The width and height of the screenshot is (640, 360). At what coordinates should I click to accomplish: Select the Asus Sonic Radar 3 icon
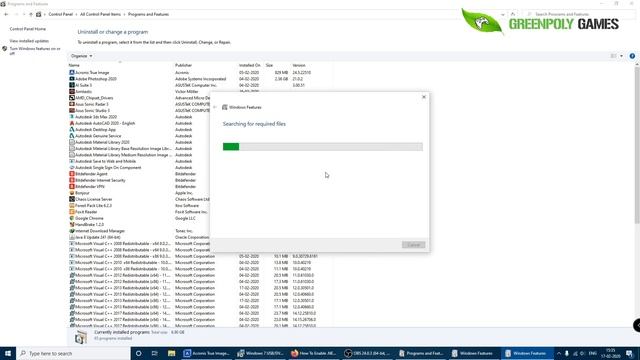72,104
